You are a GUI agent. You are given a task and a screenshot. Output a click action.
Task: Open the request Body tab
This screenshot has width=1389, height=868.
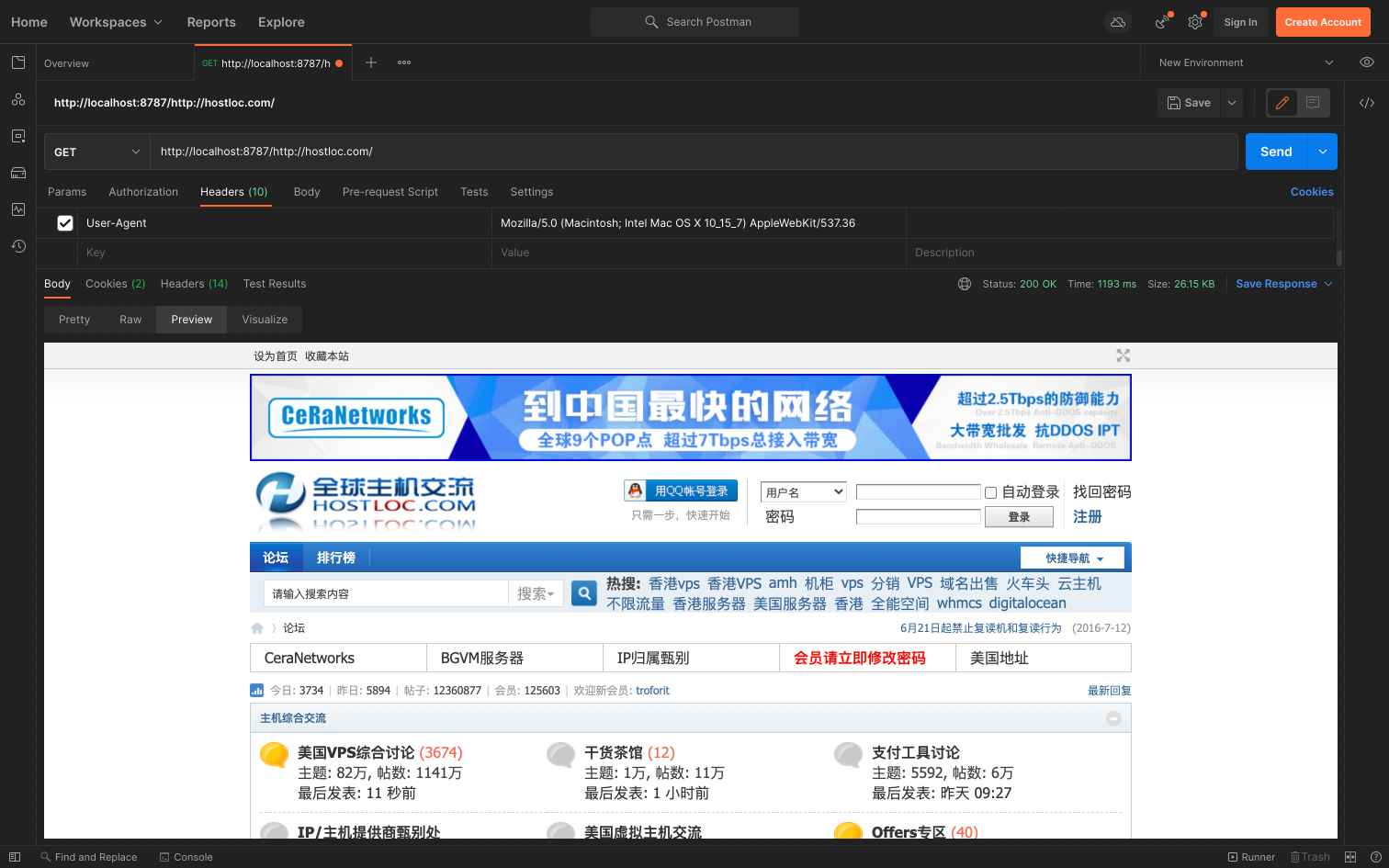[x=307, y=192]
